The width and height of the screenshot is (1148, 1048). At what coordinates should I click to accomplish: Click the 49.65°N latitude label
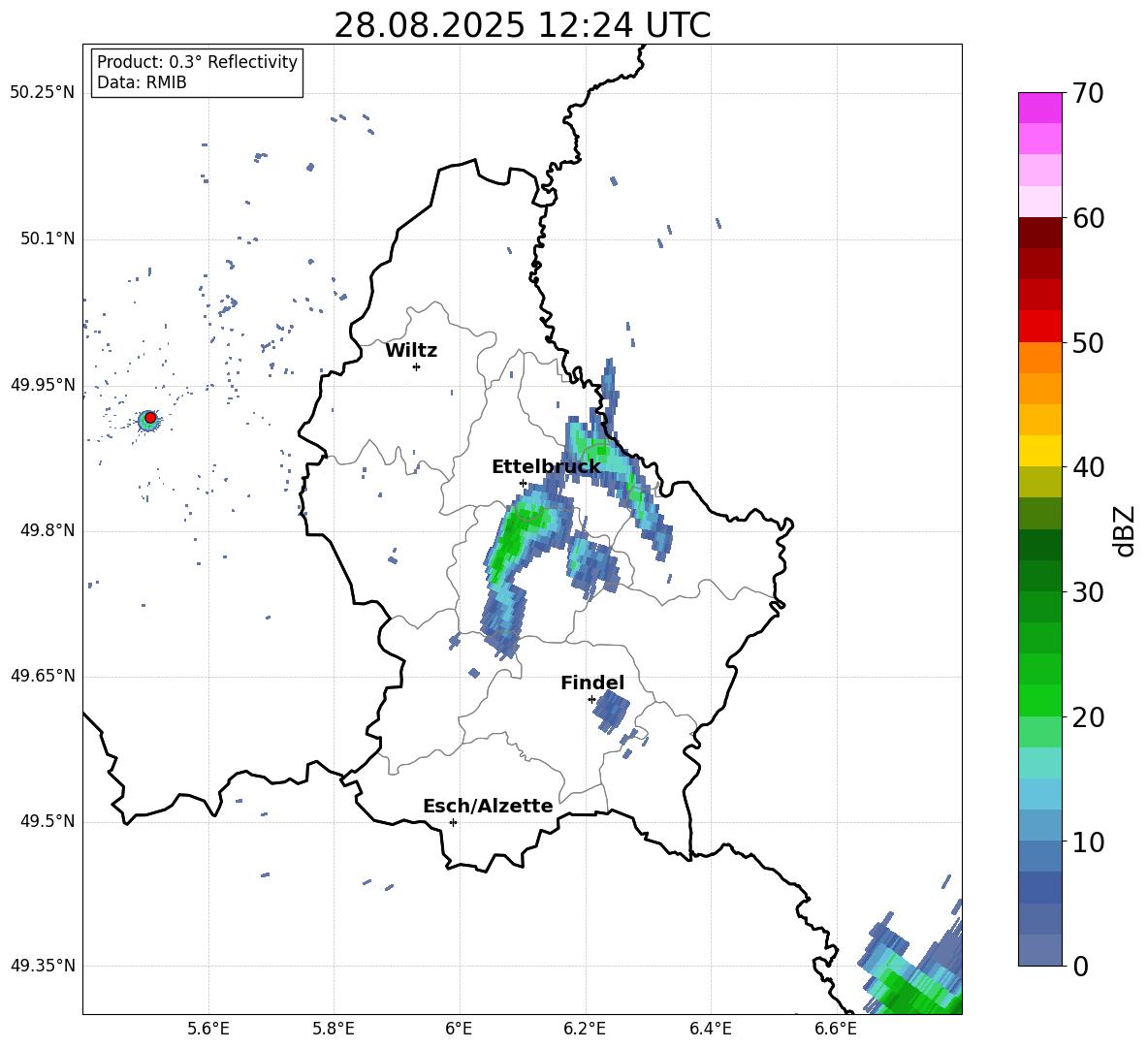click(42, 676)
